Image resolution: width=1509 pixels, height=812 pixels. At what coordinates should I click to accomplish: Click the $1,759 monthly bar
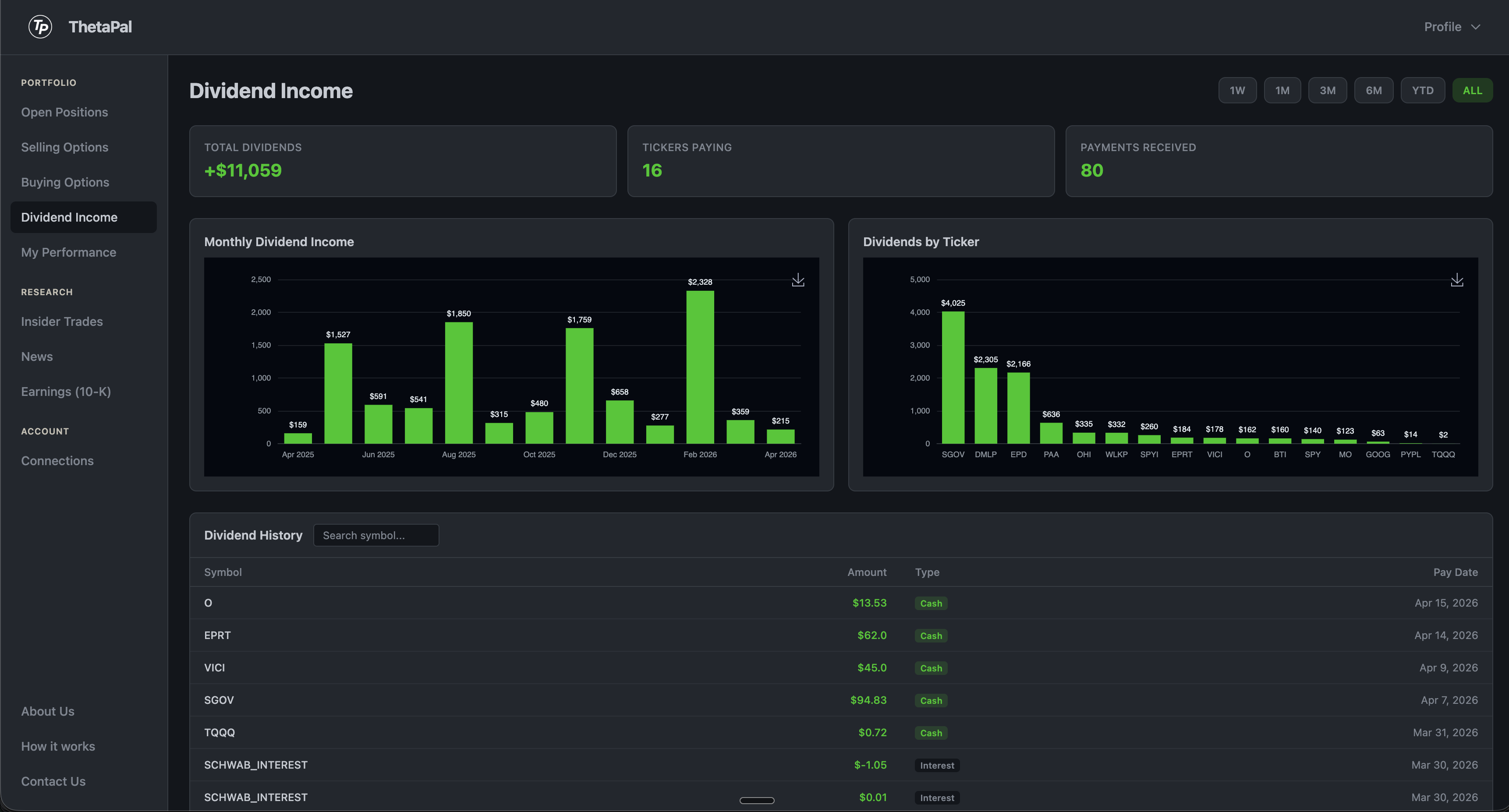pyautogui.click(x=579, y=386)
